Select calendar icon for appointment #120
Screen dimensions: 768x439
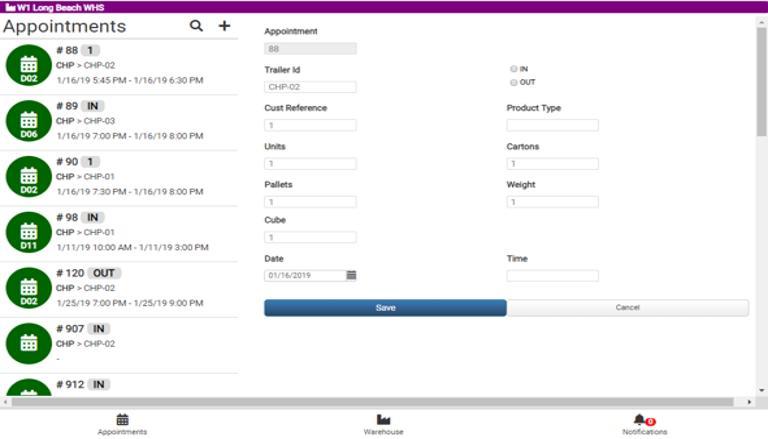[28, 288]
